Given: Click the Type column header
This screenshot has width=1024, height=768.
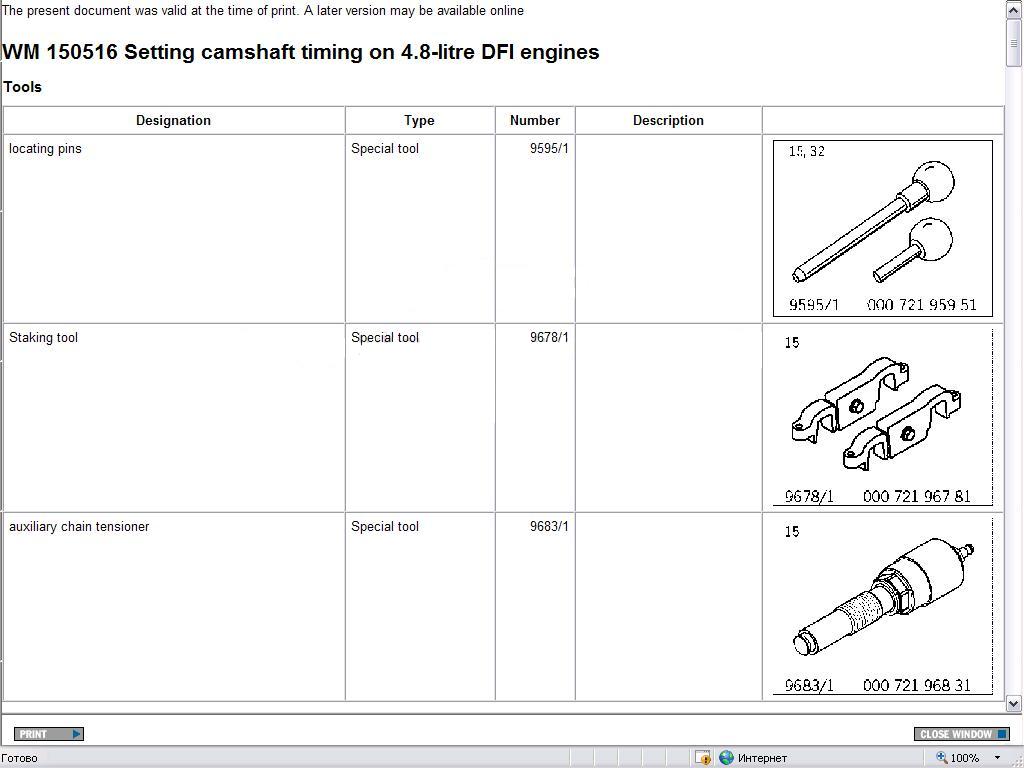Looking at the screenshot, I should click(x=419, y=120).
